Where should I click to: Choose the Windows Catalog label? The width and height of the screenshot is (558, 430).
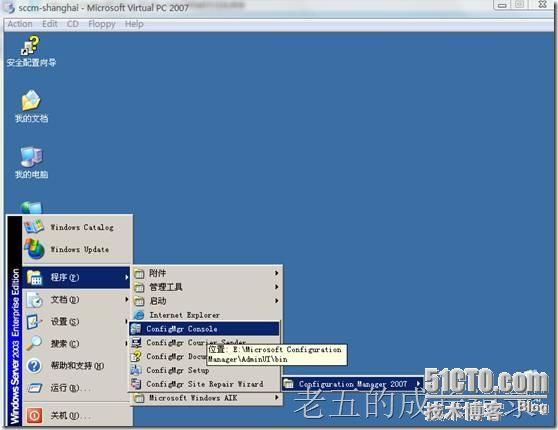click(x=82, y=227)
